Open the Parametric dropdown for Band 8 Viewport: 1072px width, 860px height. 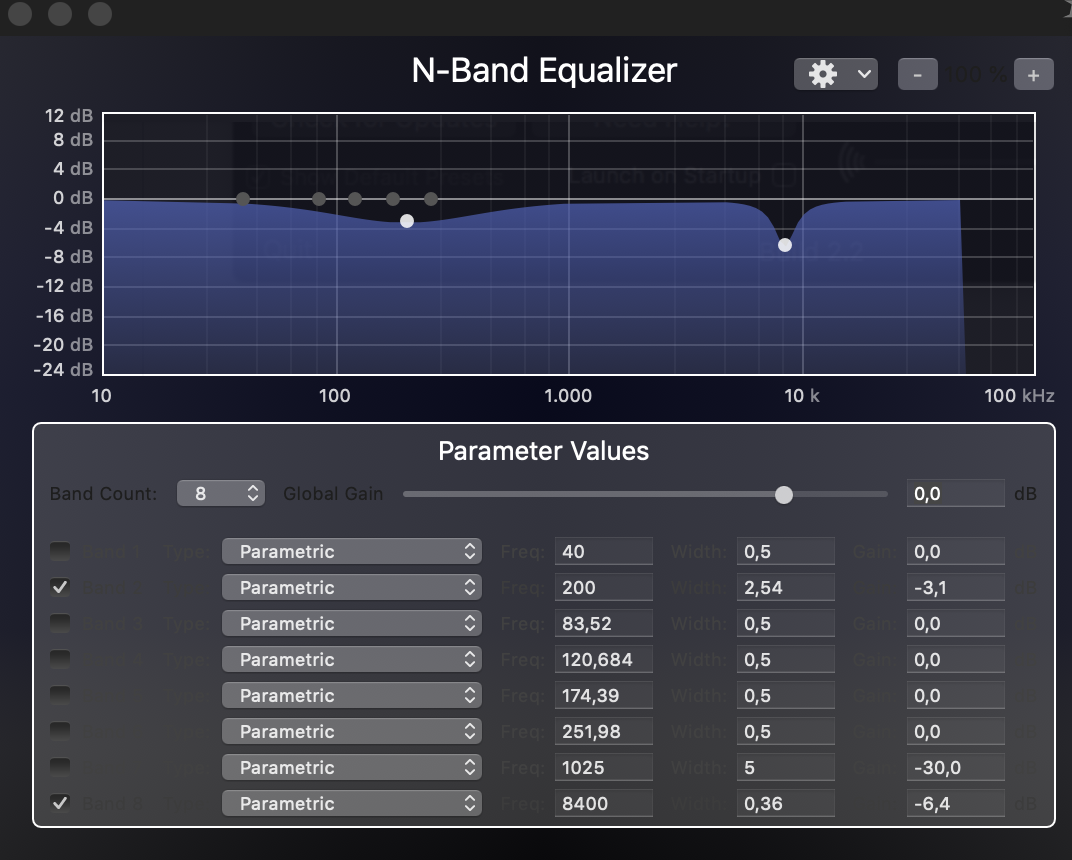point(352,803)
